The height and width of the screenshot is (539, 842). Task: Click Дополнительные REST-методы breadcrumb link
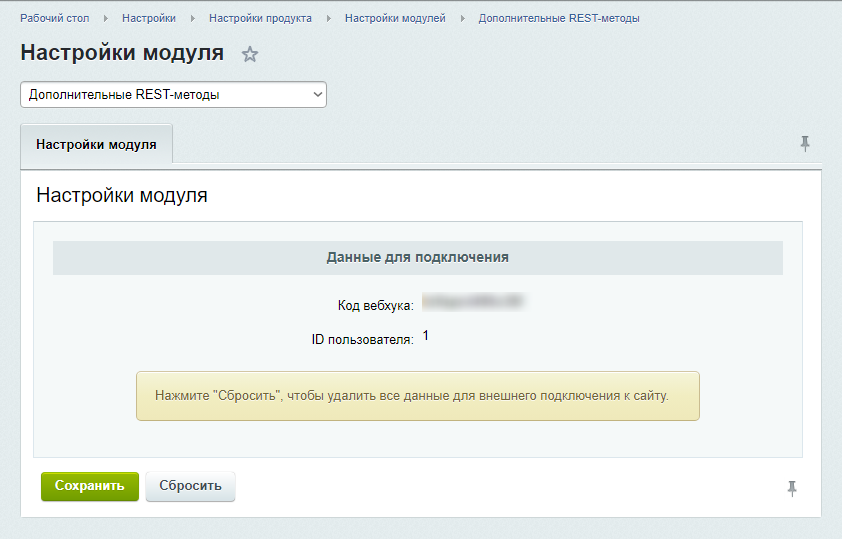(x=559, y=18)
